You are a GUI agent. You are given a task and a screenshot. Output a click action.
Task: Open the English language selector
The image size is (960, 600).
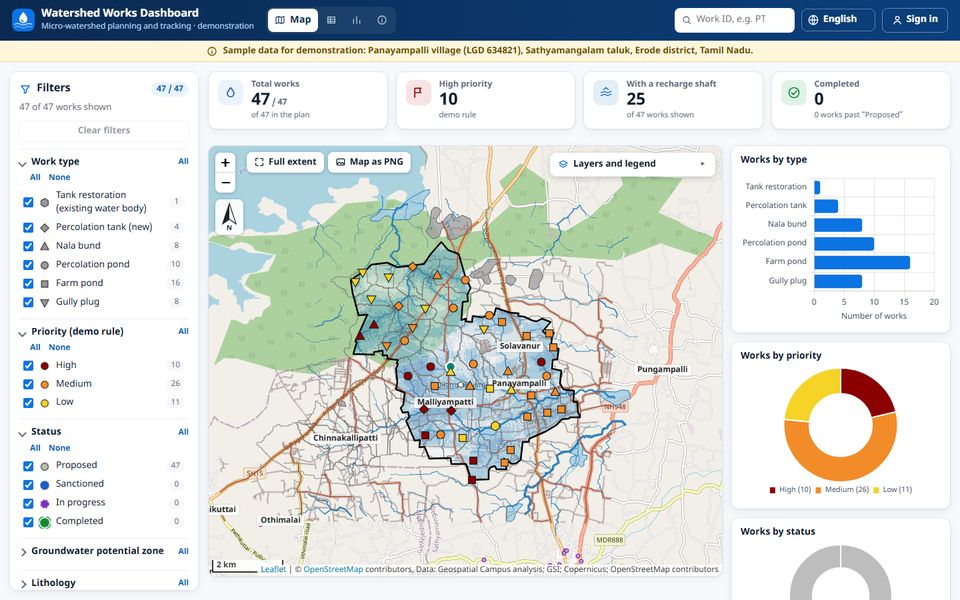[837, 20]
